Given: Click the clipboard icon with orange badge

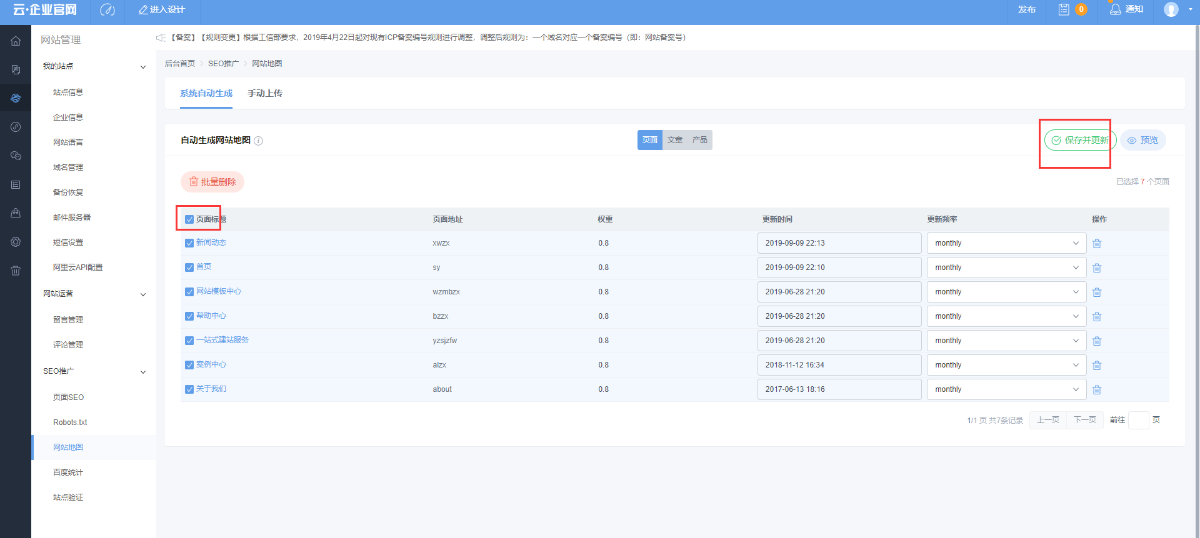Looking at the screenshot, I should pyautogui.click(x=1065, y=10).
